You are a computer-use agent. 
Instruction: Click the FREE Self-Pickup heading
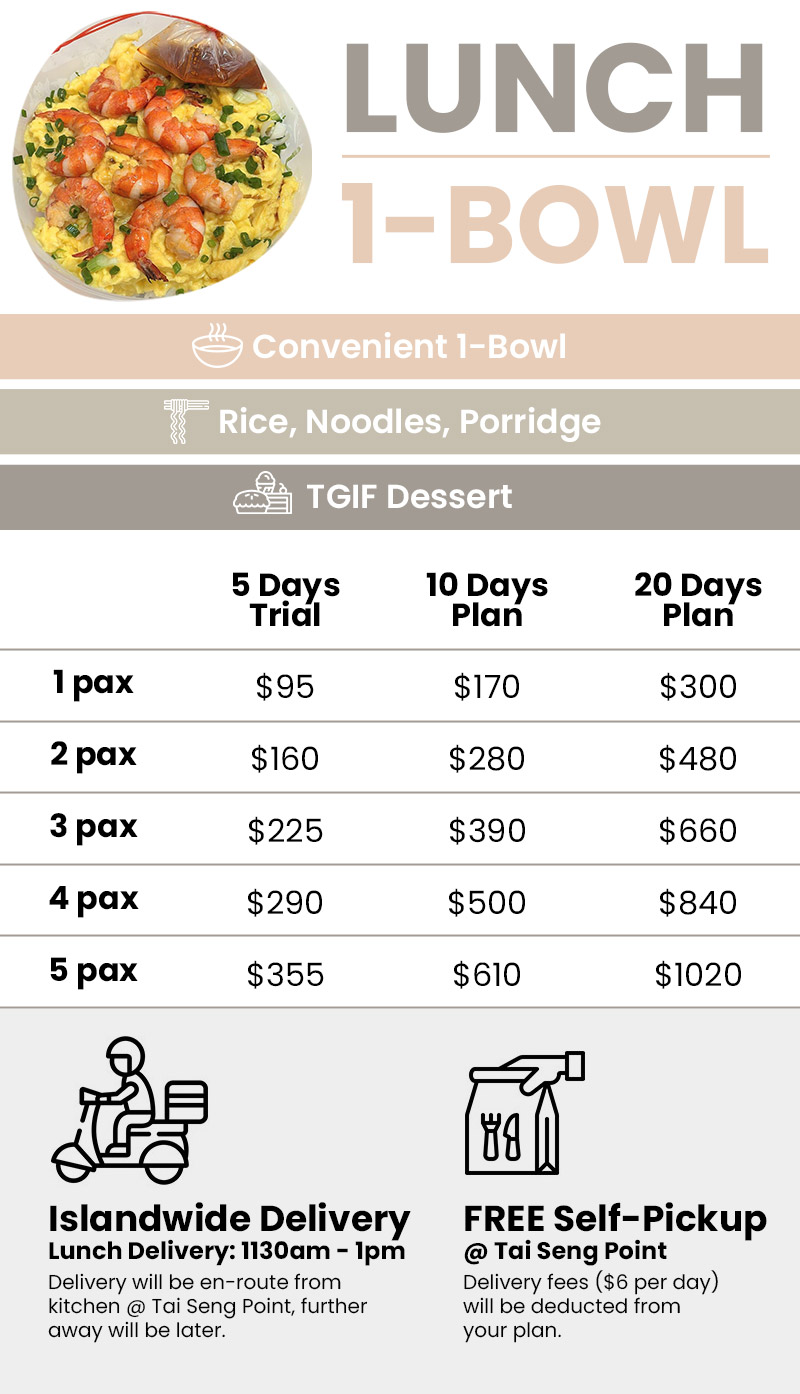click(615, 1219)
